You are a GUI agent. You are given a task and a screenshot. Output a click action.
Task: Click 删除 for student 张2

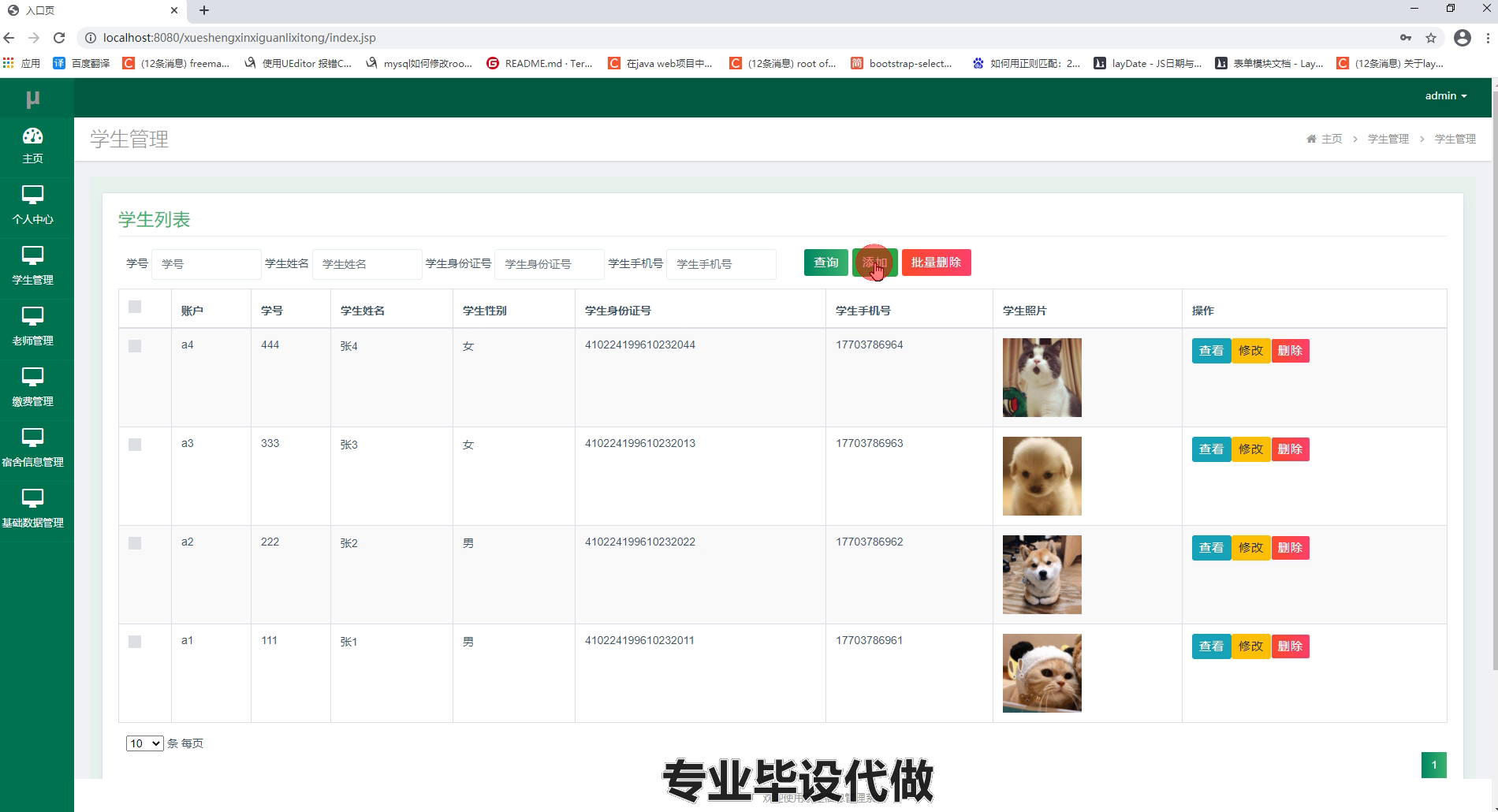(x=1290, y=548)
